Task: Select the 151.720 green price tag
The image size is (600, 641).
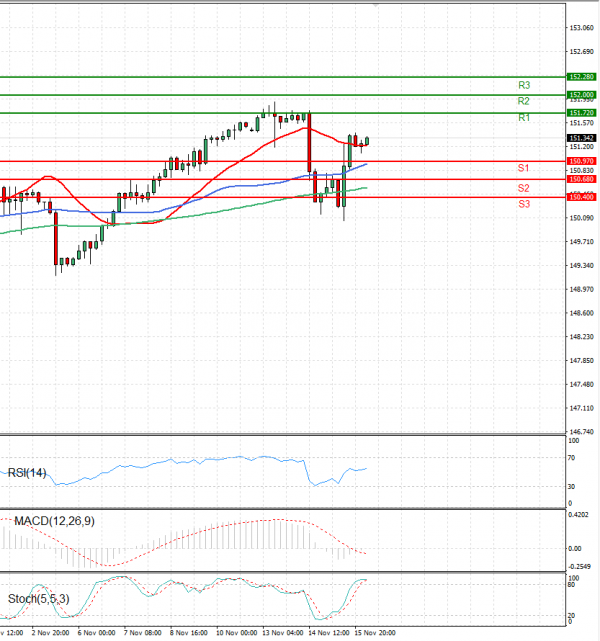Action: pyautogui.click(x=582, y=113)
